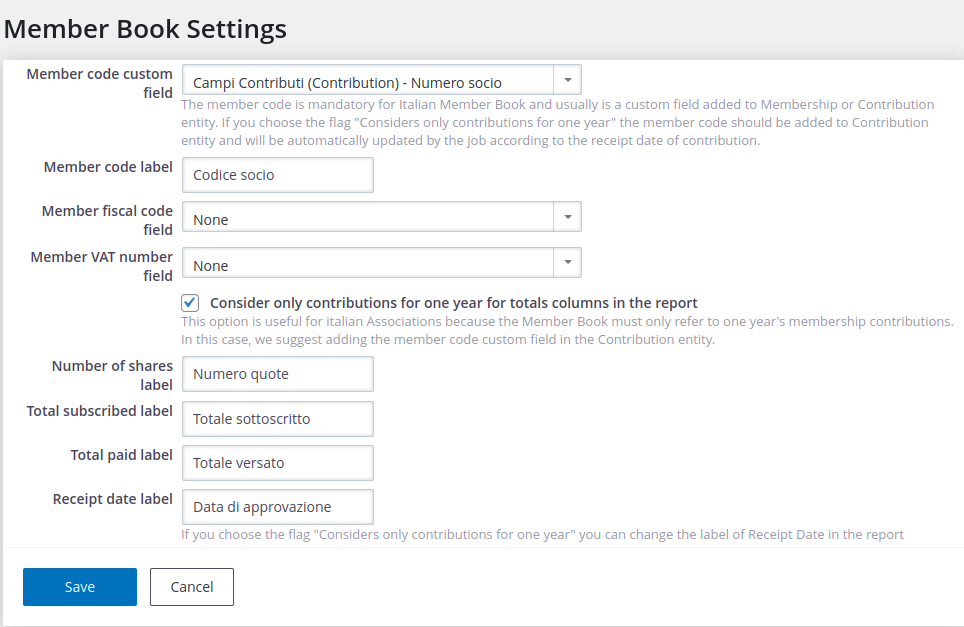Click the Total subscribed label caption
Screen dimensions: 964x627
tap(100, 411)
